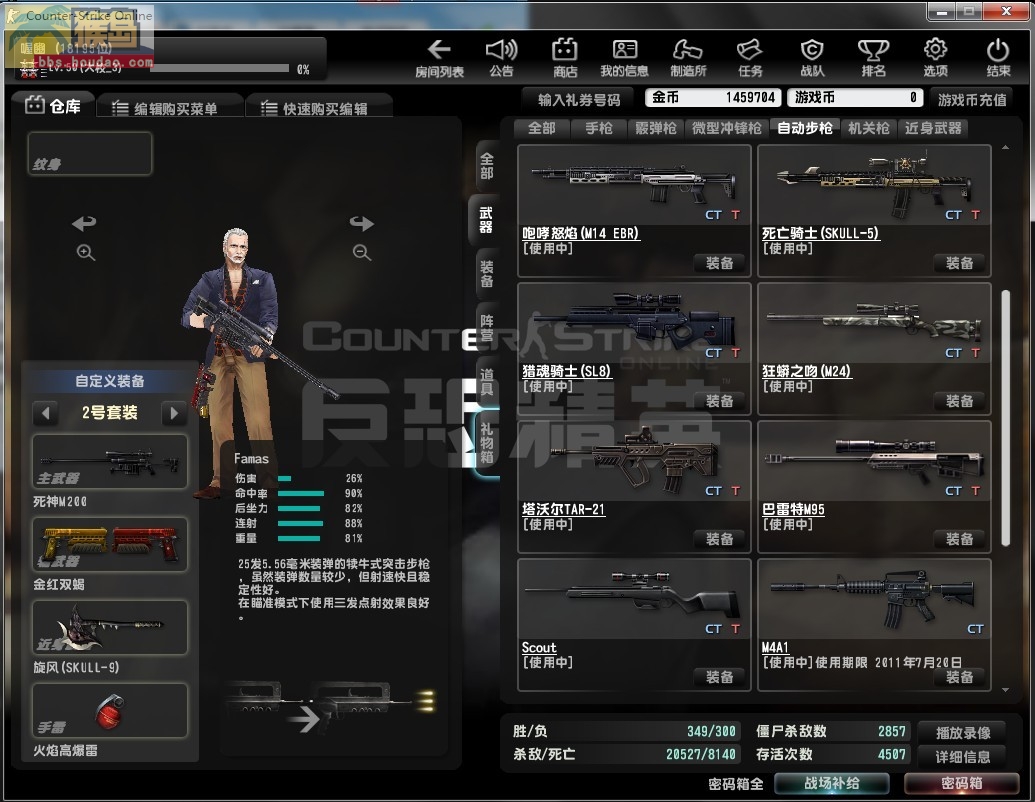Select the vertical 道具 category tab
Image resolution: width=1035 pixels, height=802 pixels.
(486, 382)
